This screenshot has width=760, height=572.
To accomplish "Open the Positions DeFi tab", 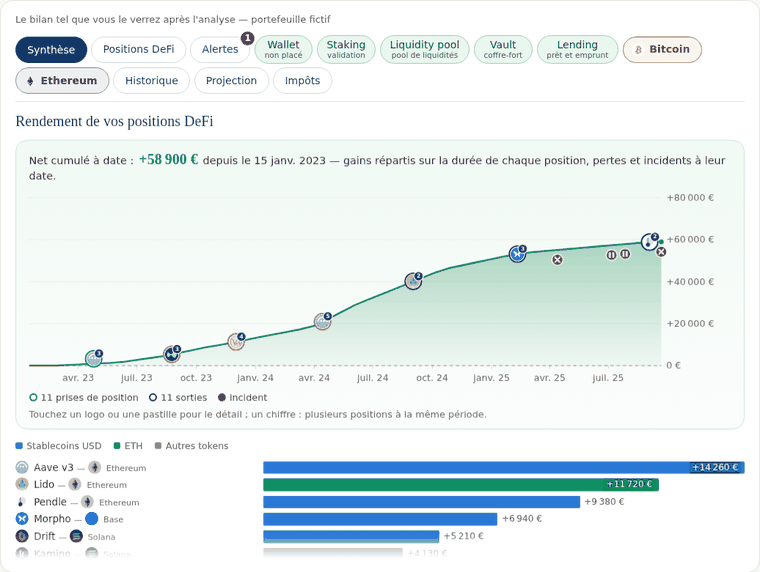I will [139, 49].
